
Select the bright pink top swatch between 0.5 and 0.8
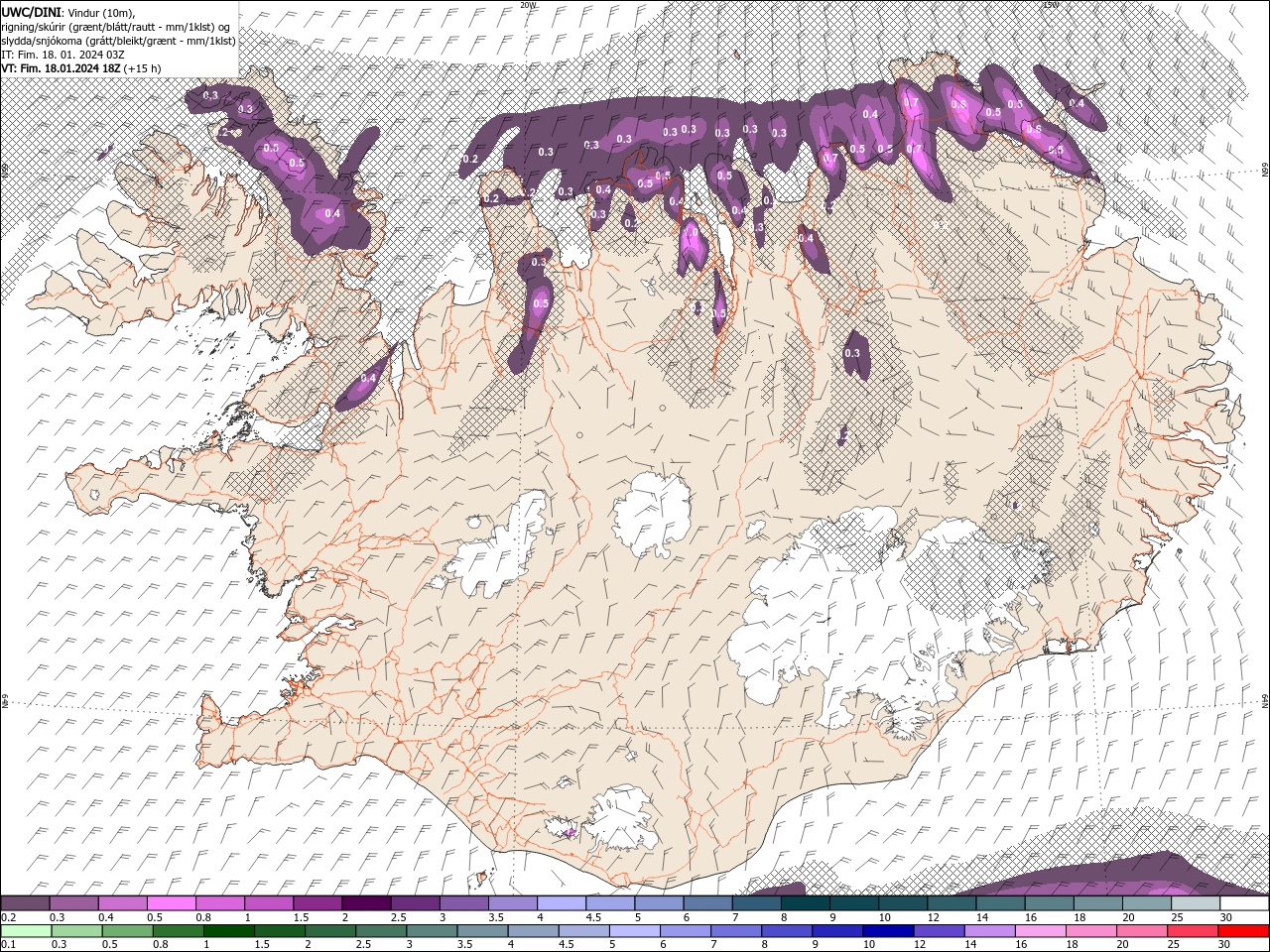tap(171, 903)
